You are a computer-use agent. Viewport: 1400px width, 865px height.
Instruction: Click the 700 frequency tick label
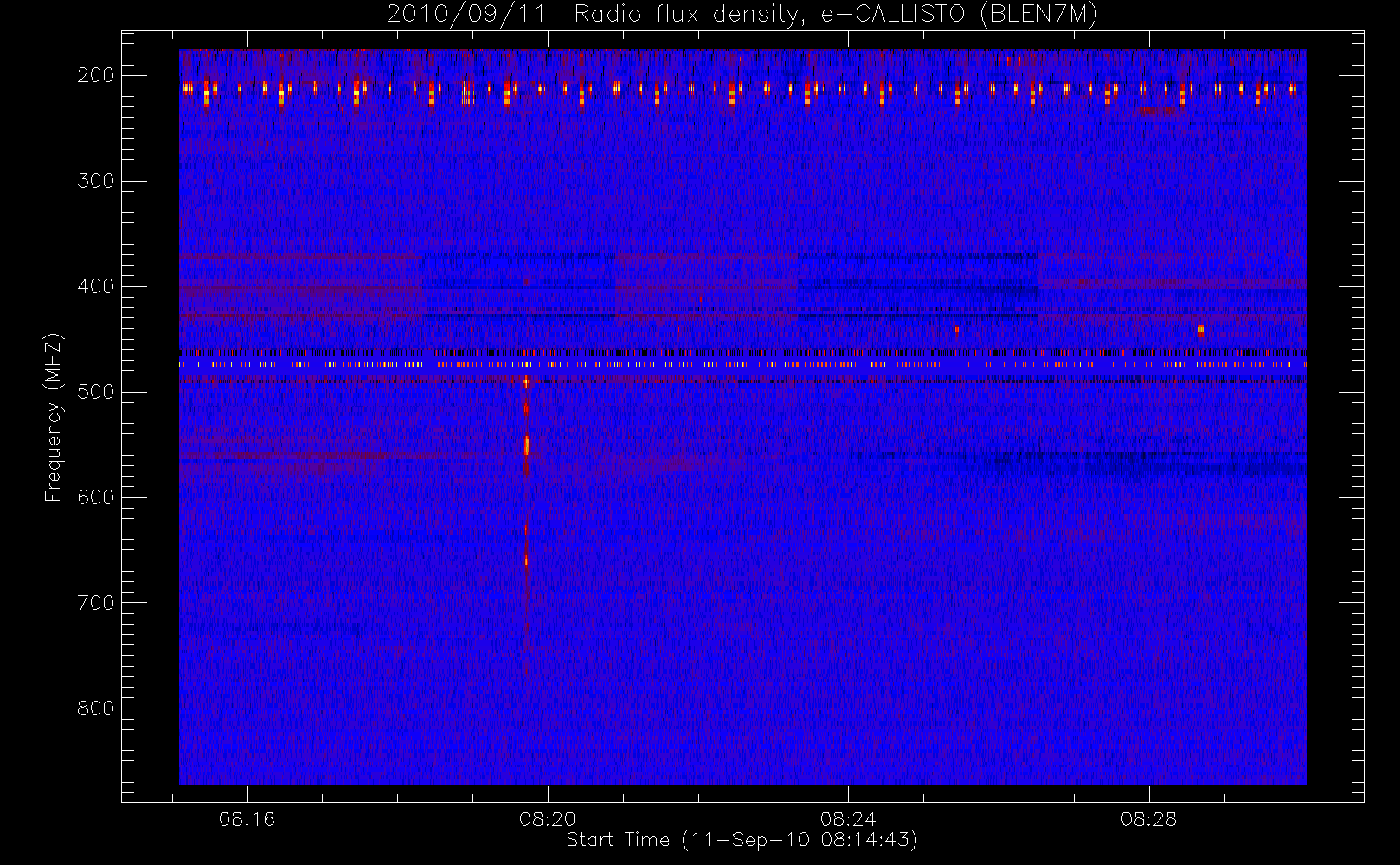[96, 603]
